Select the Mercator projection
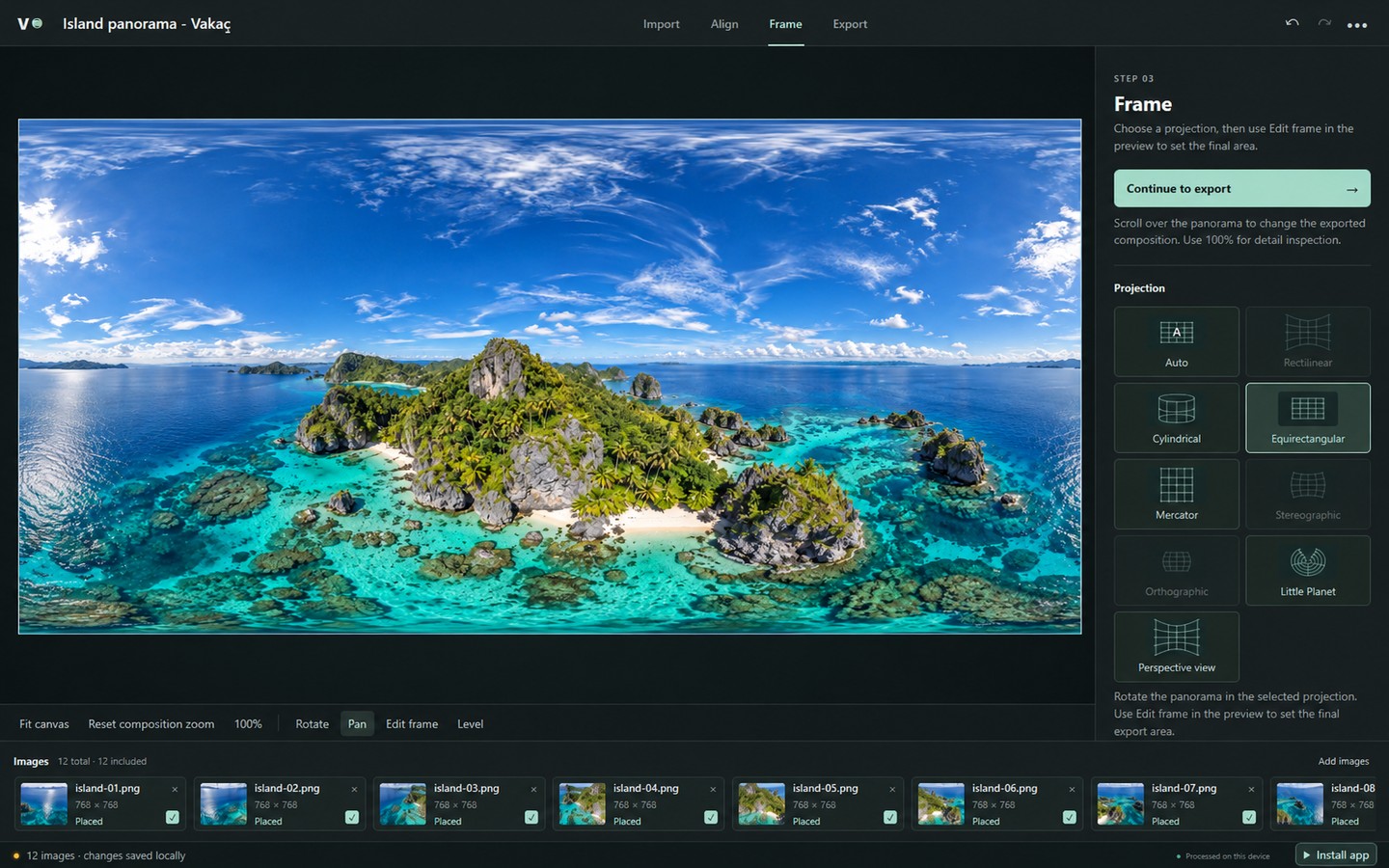Image resolution: width=1389 pixels, height=868 pixels. 1176,494
